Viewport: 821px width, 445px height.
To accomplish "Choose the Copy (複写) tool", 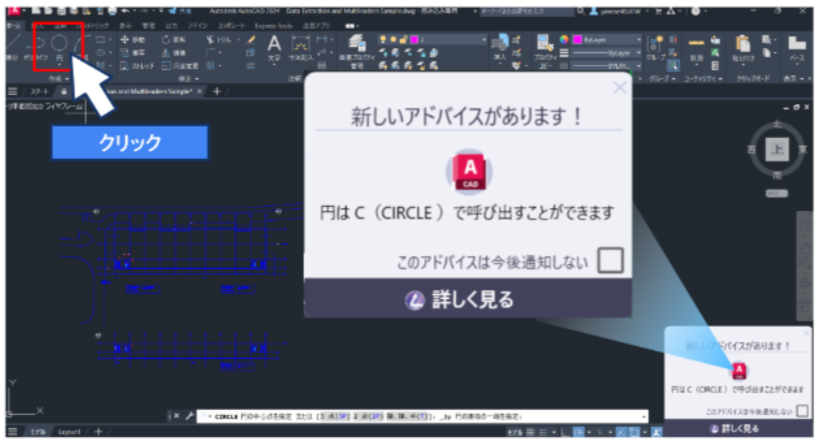I will (132, 53).
